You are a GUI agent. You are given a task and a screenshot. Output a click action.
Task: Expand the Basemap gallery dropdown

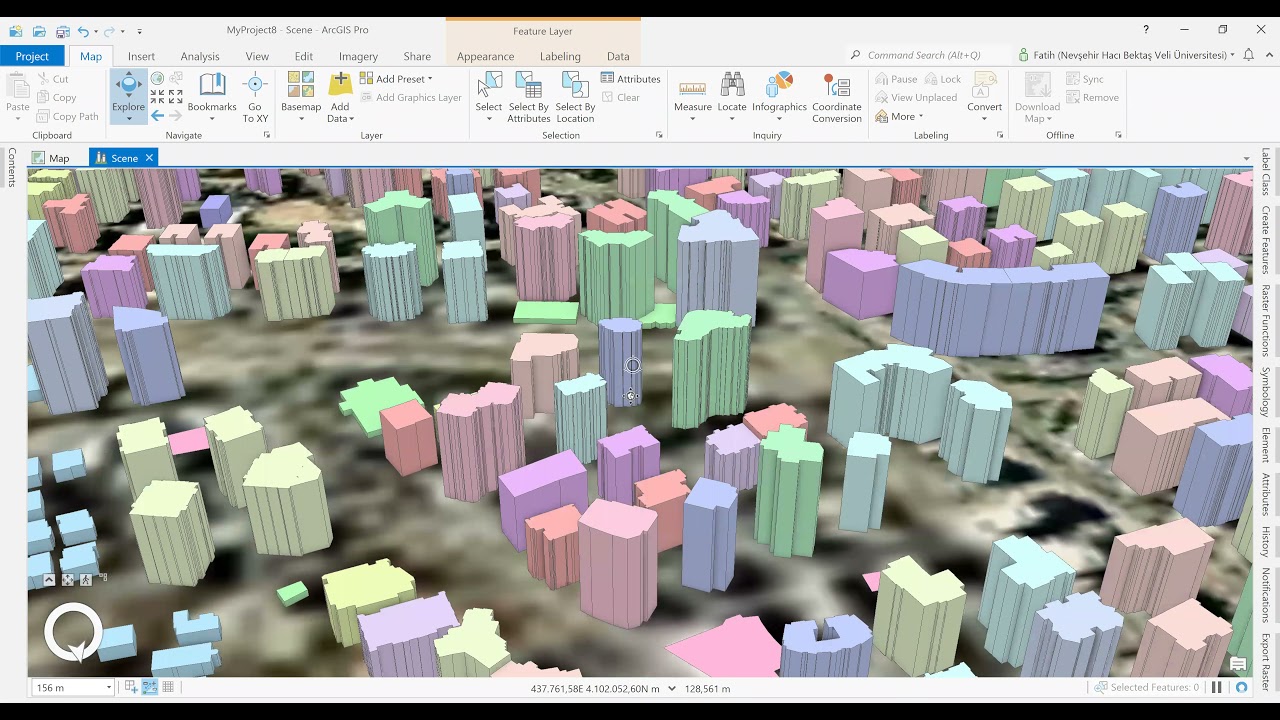pos(301,119)
